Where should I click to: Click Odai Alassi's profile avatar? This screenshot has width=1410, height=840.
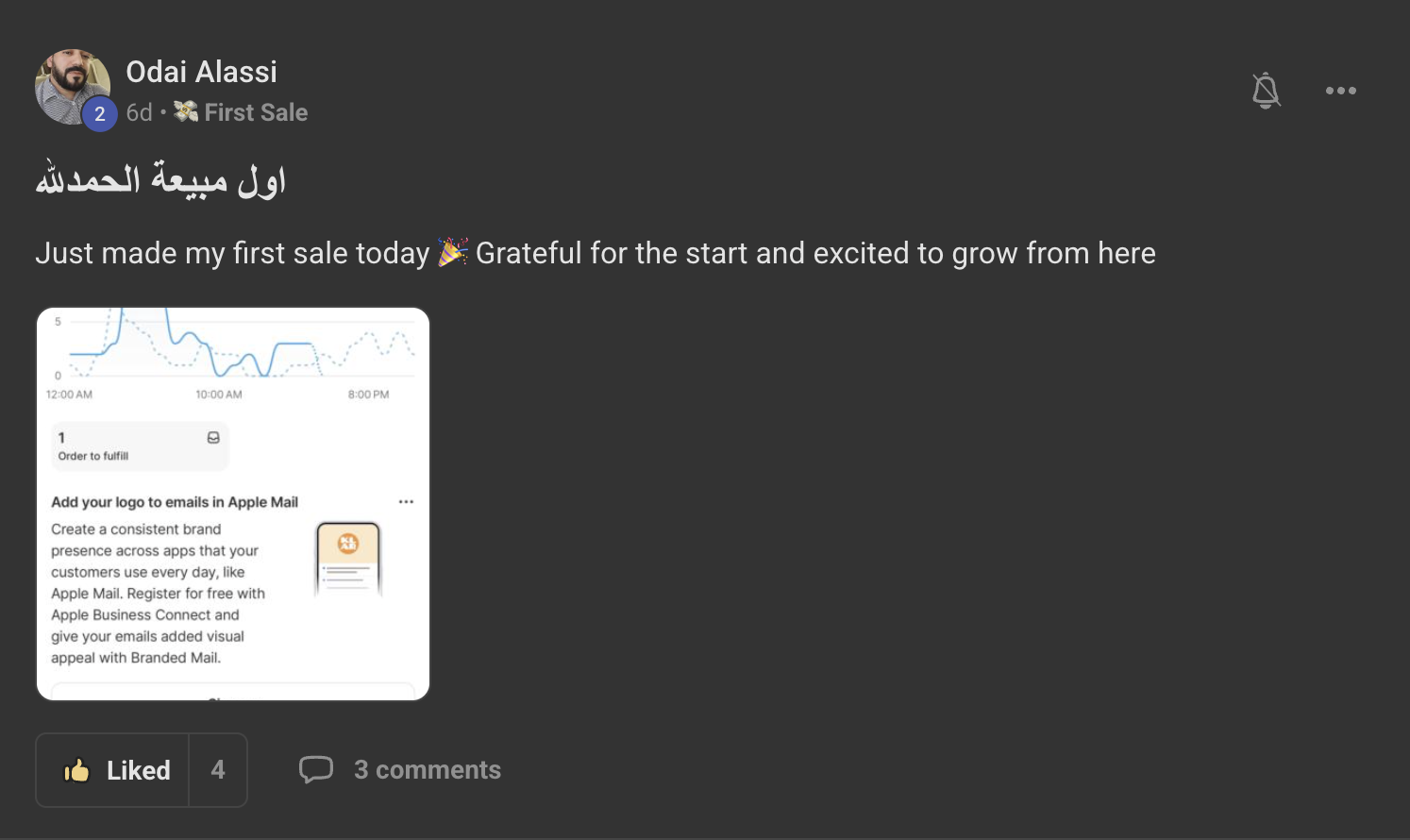tap(71, 85)
